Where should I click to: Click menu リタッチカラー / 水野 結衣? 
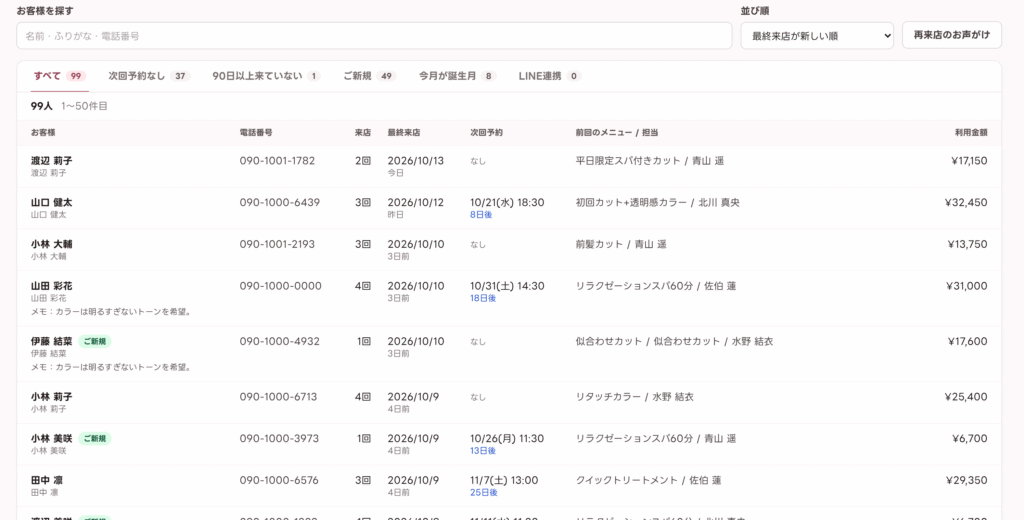tap(635, 397)
